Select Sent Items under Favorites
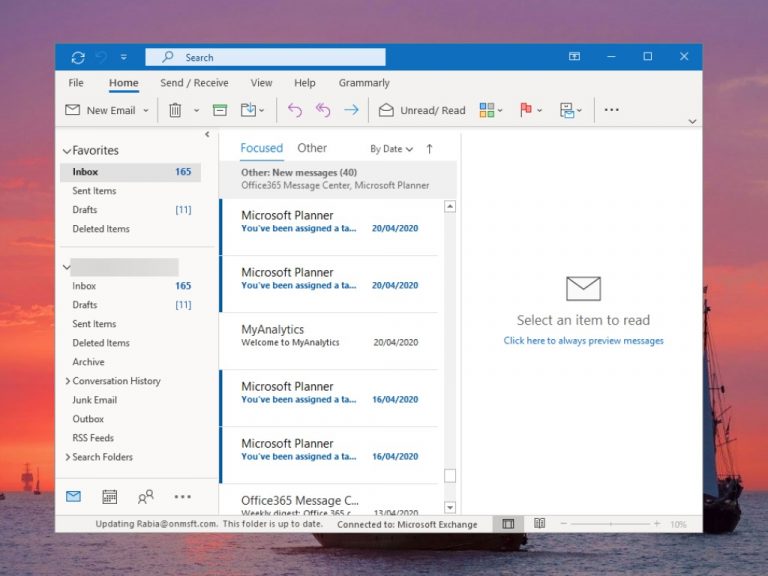The height and width of the screenshot is (576, 768). (94, 191)
